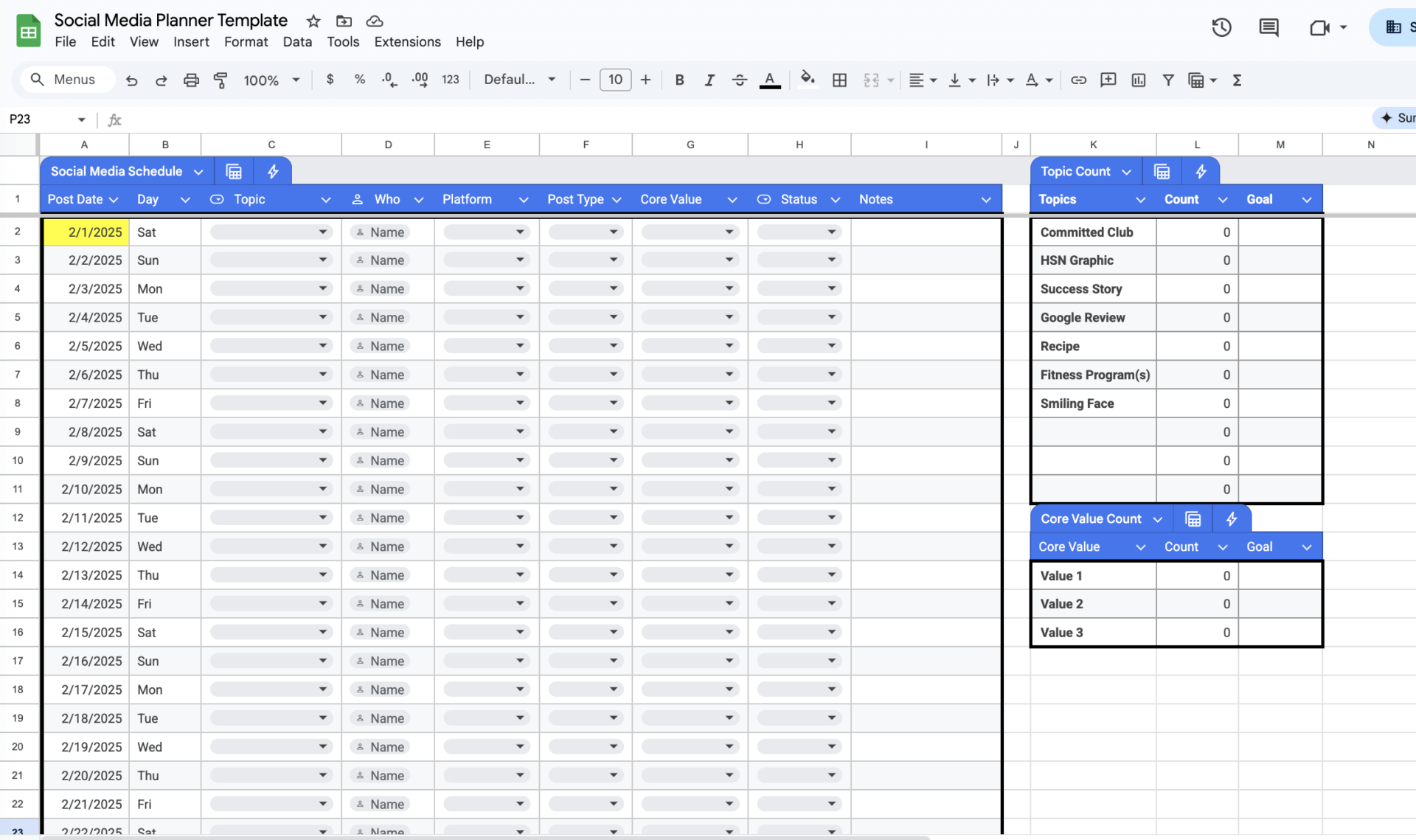Open the Borders tool
Screen dimensions: 1416x840
coord(839,80)
